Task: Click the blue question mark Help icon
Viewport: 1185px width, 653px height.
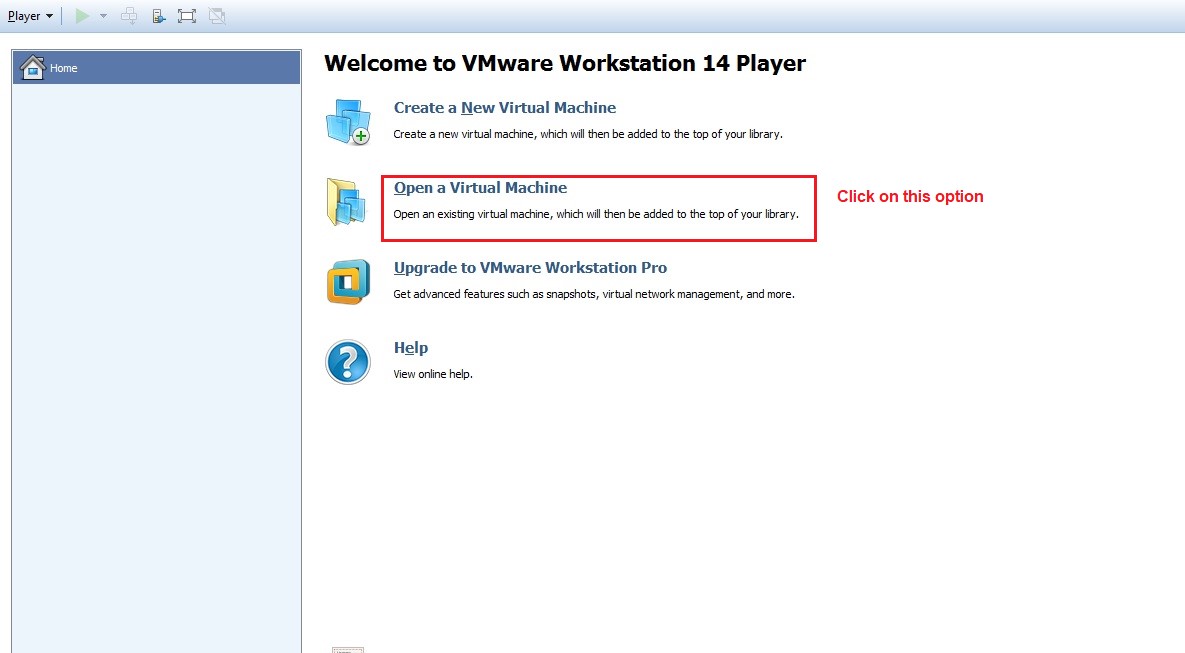Action: [x=348, y=362]
